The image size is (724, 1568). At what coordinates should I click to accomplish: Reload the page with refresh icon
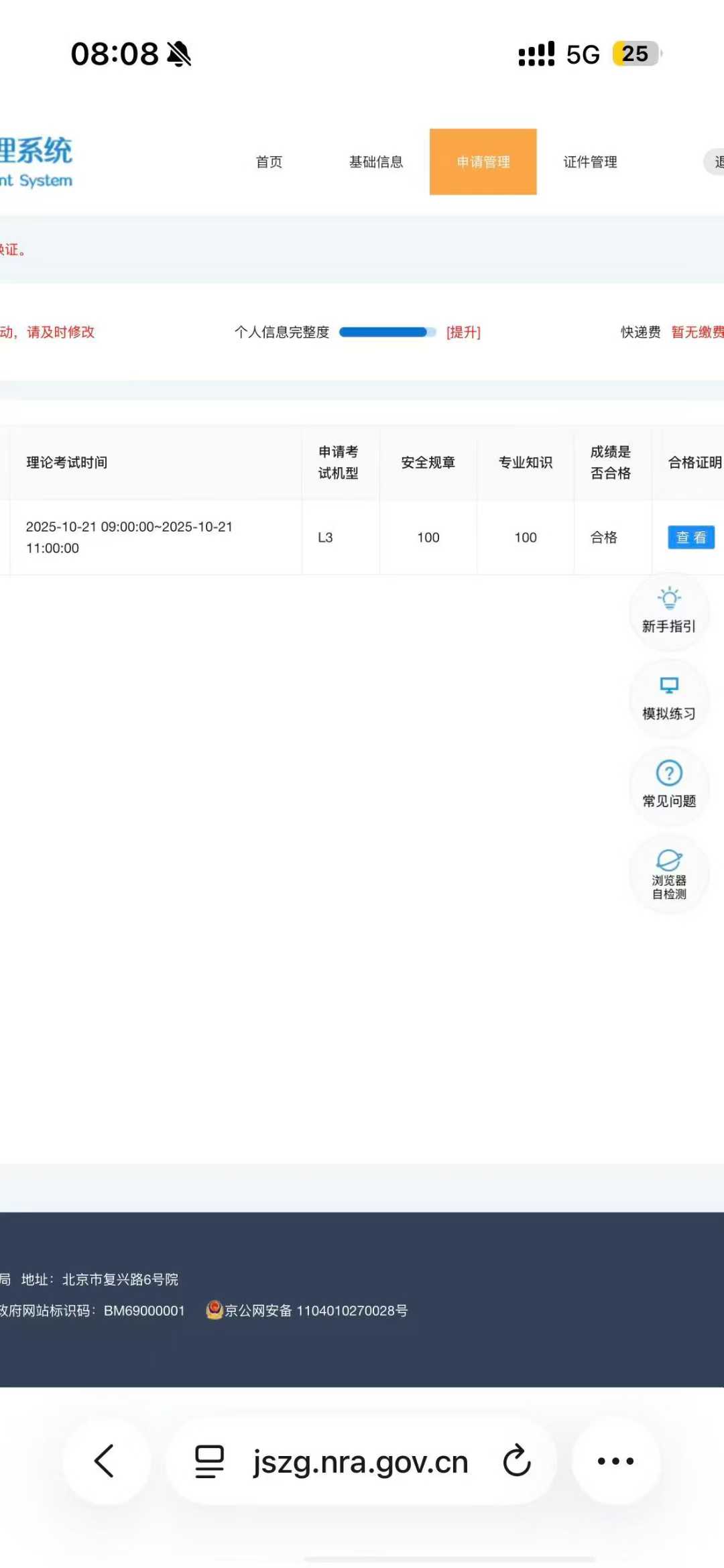pyautogui.click(x=517, y=1461)
